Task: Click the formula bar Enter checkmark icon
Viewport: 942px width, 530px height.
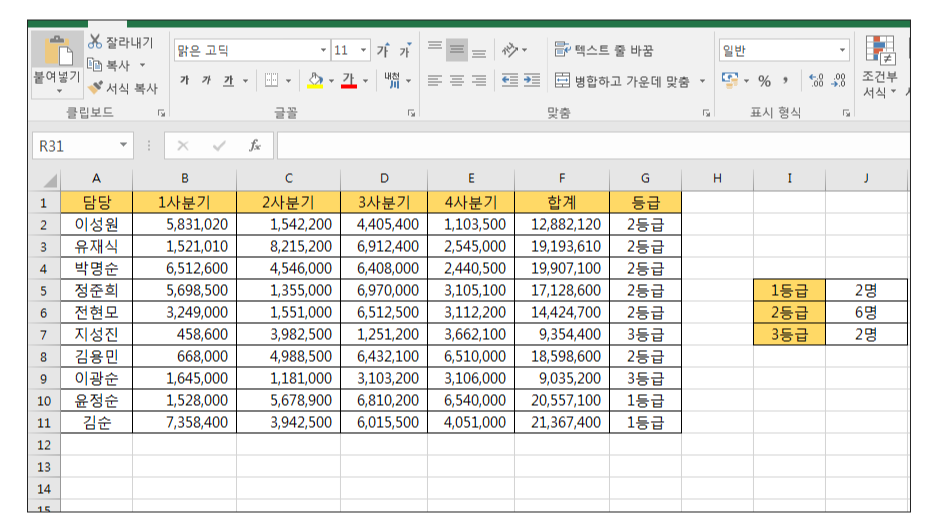Action: coord(219,145)
